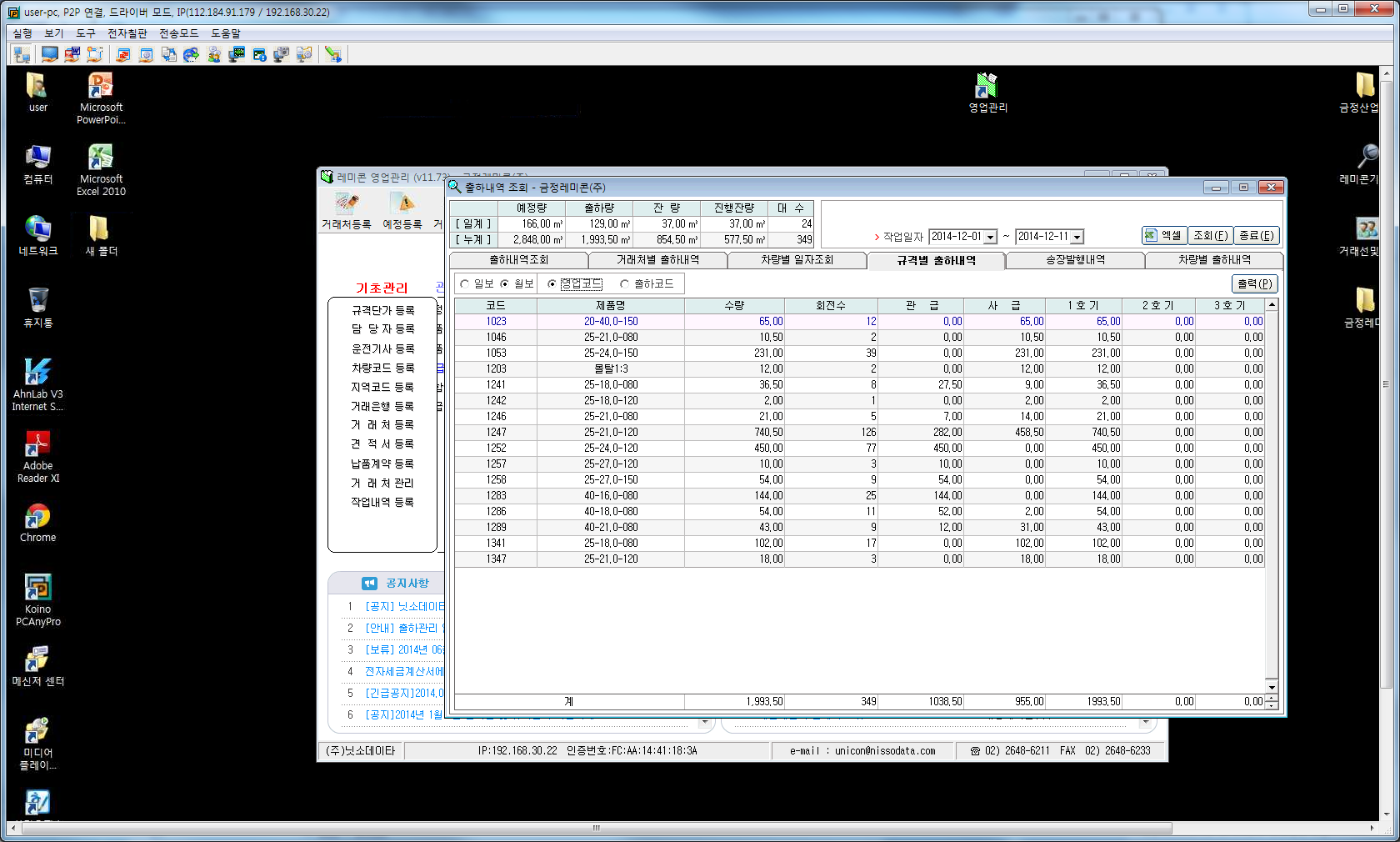
Task: Switch to the 거래처별 출하내역 tab
Action: tap(657, 260)
